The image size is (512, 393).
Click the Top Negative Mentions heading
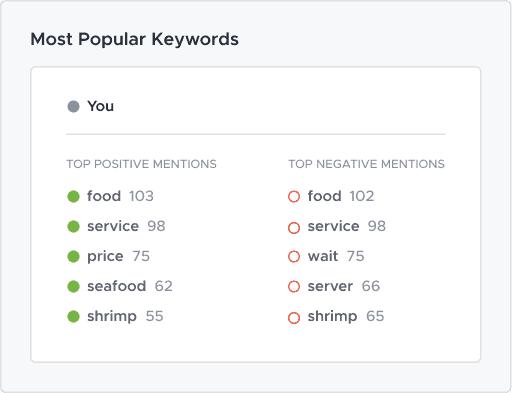(366, 164)
